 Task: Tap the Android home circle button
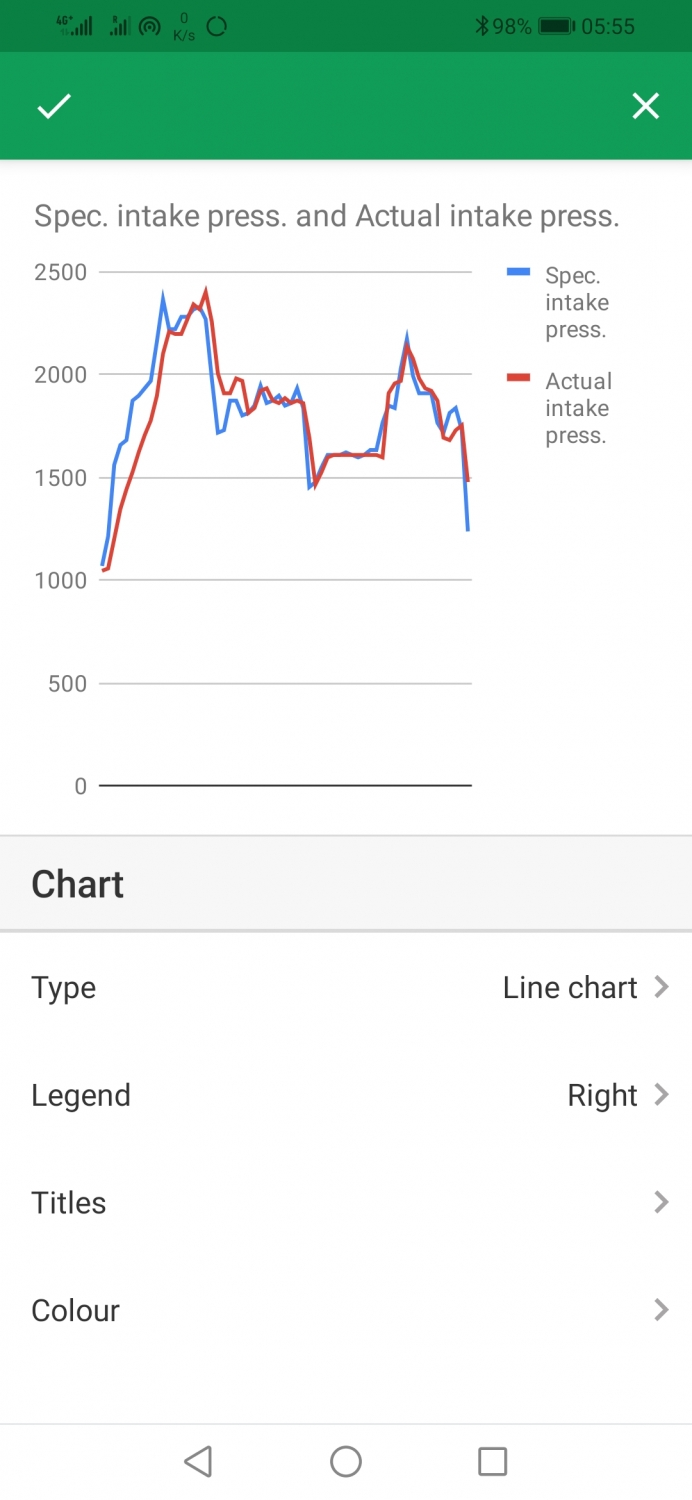(346, 1462)
